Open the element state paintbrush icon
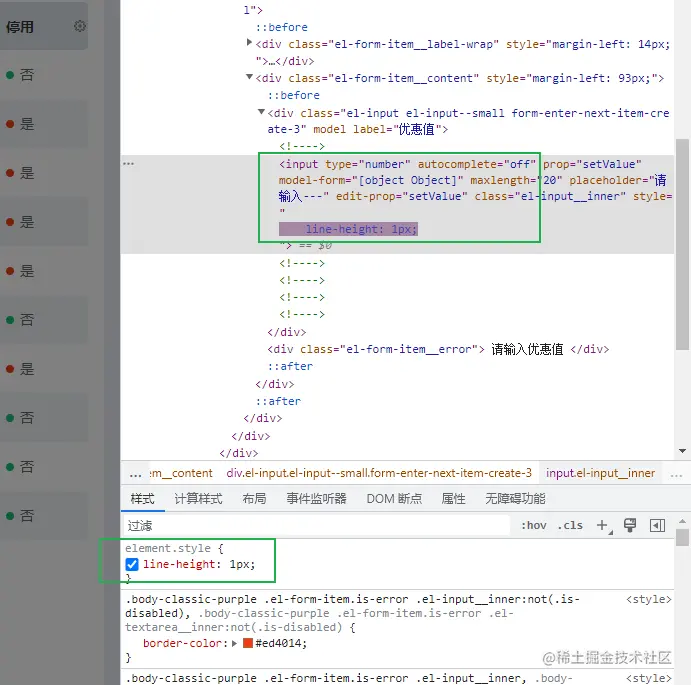The width and height of the screenshot is (691, 685). click(x=630, y=525)
